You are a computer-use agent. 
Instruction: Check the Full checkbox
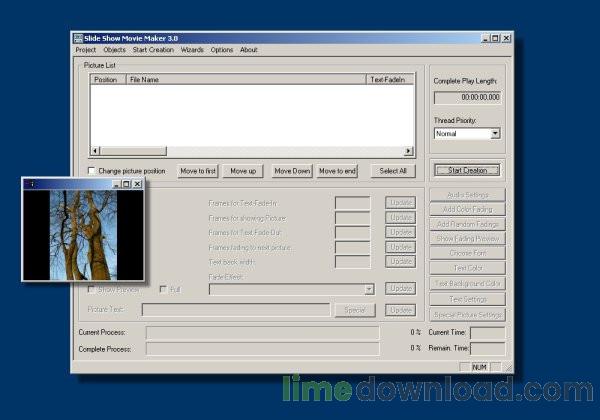tap(164, 289)
